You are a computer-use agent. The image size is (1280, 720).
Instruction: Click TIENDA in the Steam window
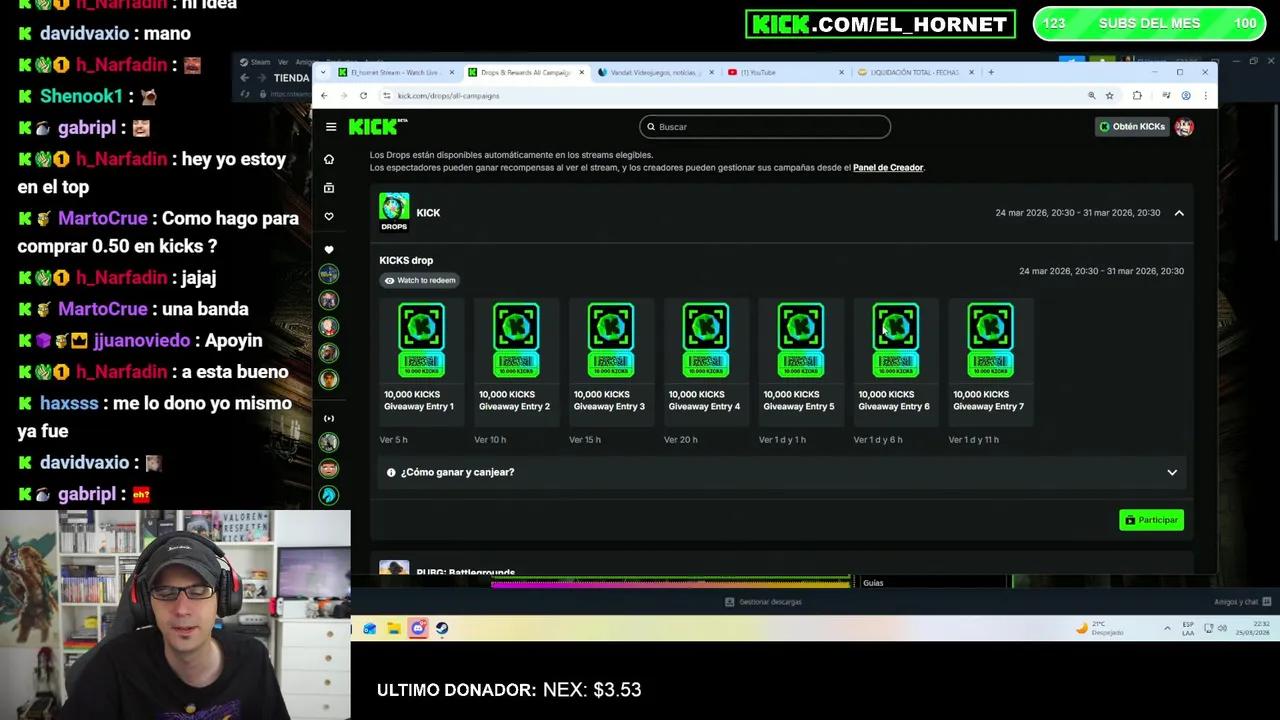click(291, 78)
